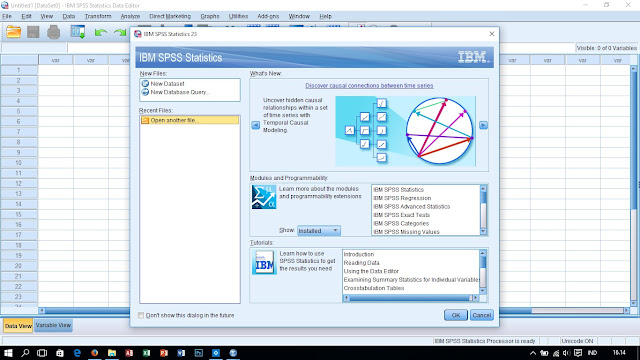
Task: Show previous What's New slide
Action: [256, 125]
